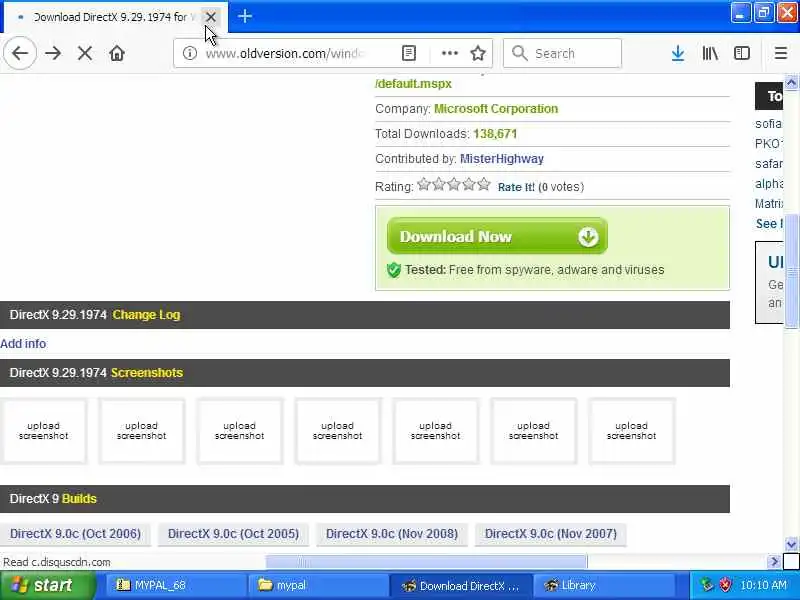Toggle reader view icon
This screenshot has height=600, width=800.
pos(409,53)
